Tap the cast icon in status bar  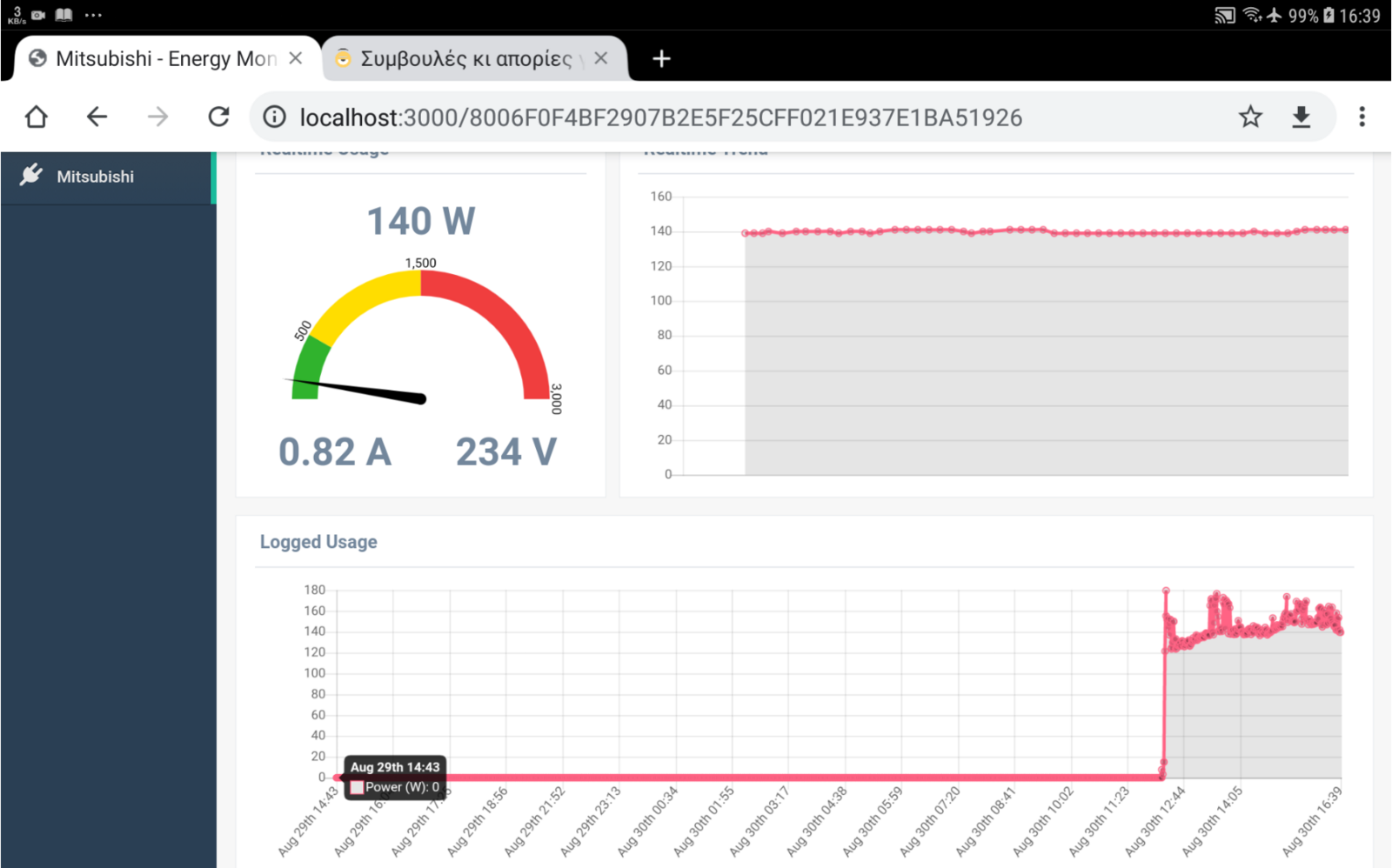pos(1225,15)
